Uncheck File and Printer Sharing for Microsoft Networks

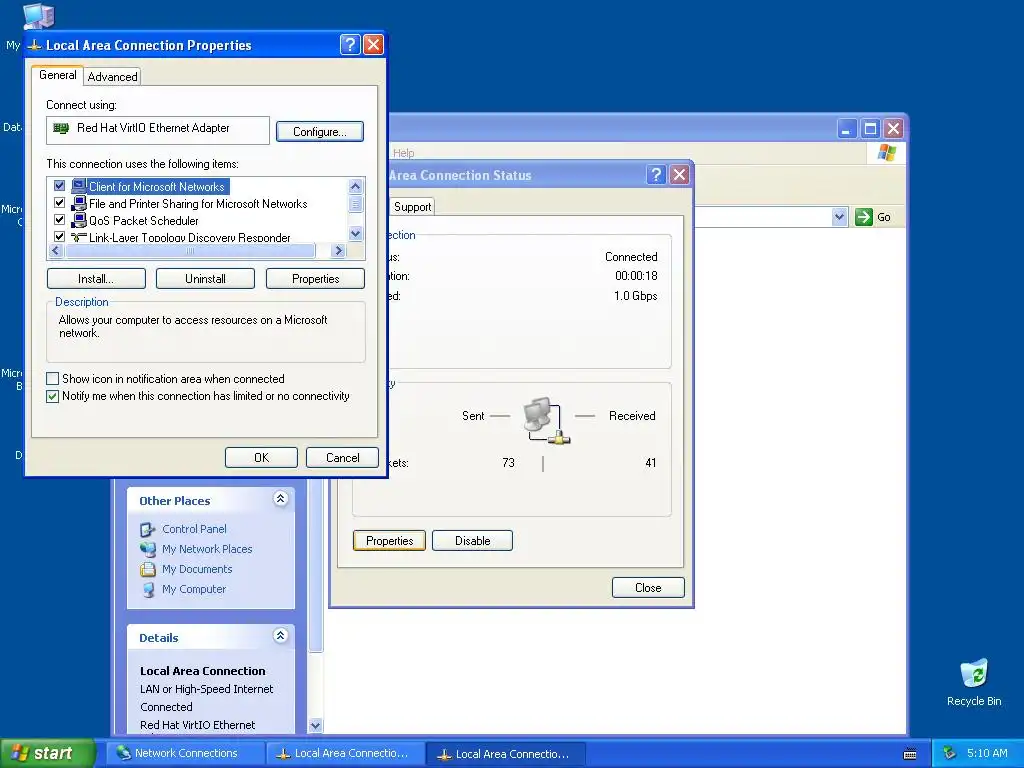point(59,202)
